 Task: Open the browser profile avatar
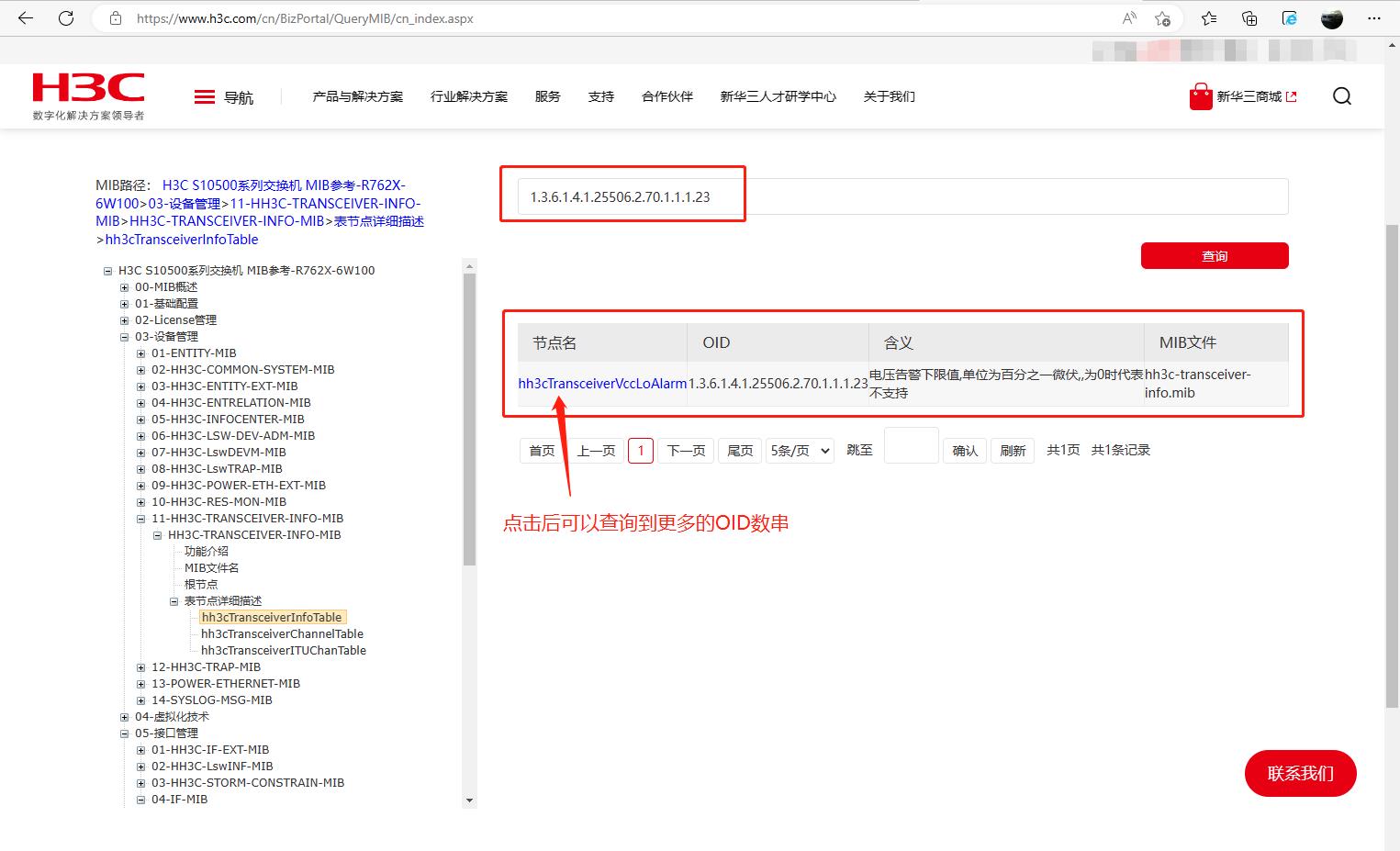click(1332, 18)
